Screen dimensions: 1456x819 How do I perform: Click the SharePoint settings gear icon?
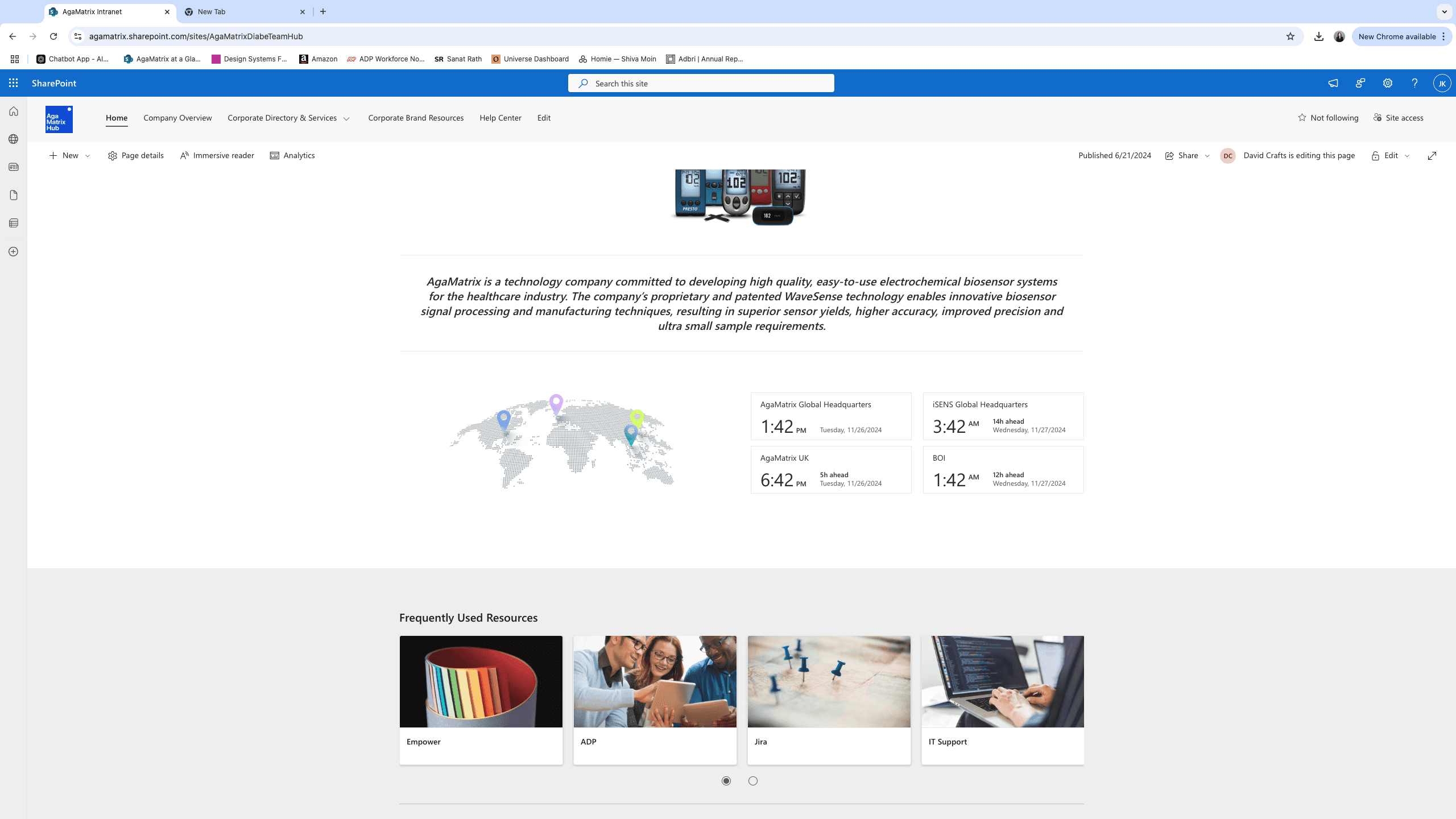coord(1388,83)
